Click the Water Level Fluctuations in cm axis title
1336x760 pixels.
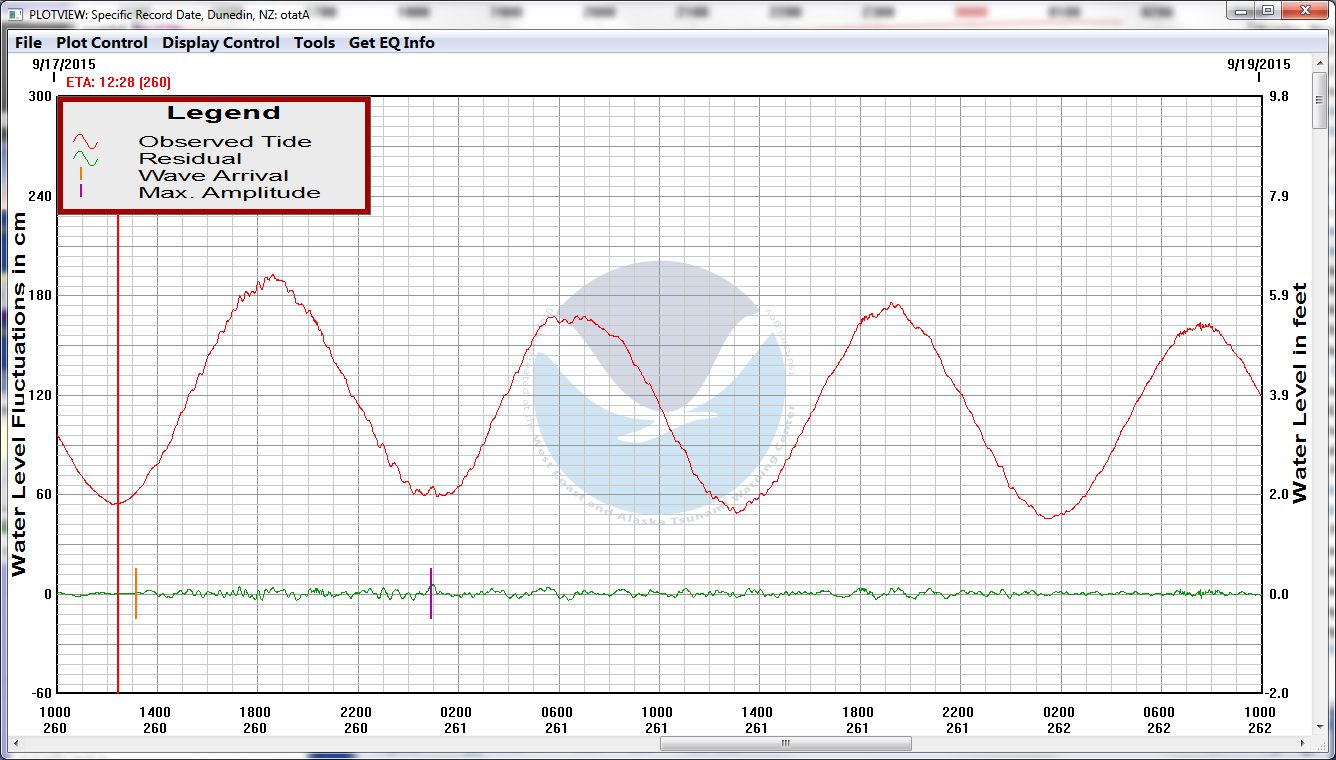point(18,394)
